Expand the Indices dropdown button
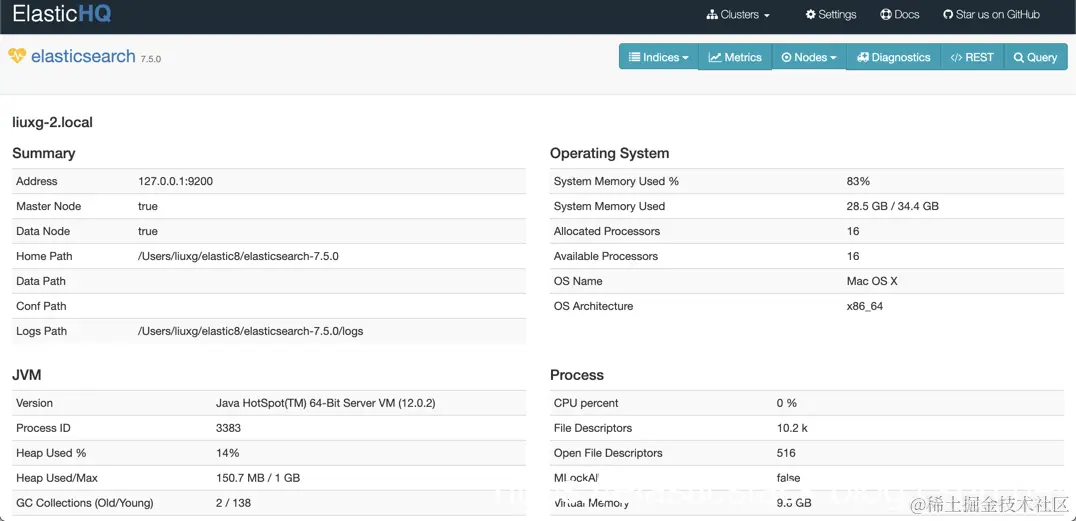1076x521 pixels. [659, 57]
